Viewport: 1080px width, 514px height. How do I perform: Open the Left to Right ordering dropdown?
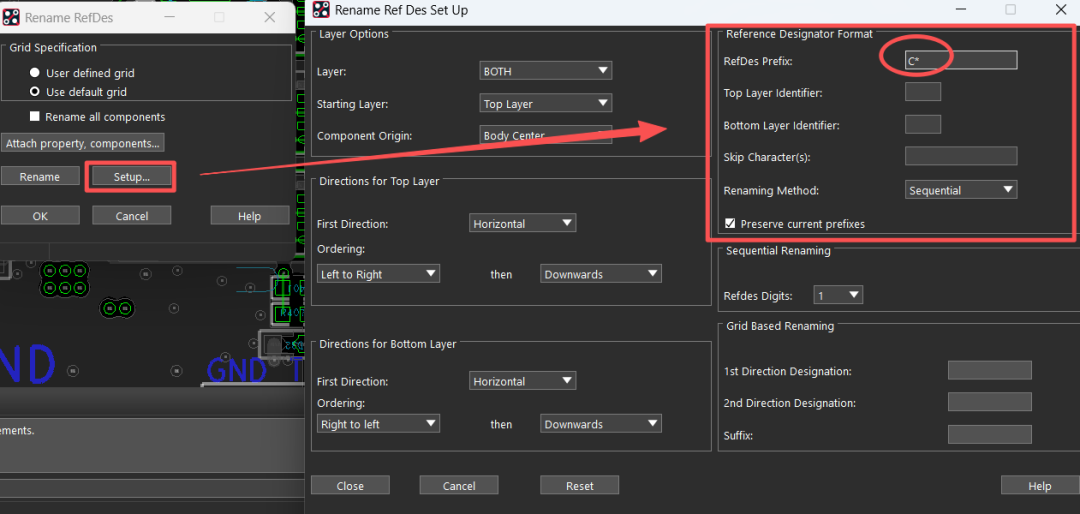click(x=378, y=274)
